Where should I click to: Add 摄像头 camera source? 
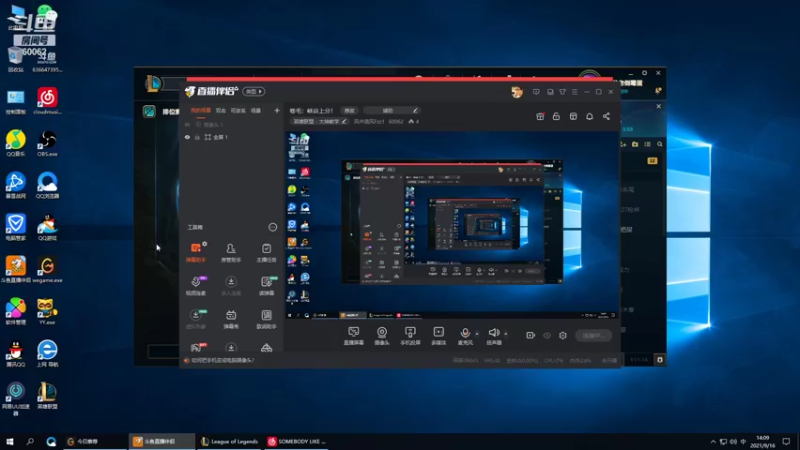tap(382, 336)
